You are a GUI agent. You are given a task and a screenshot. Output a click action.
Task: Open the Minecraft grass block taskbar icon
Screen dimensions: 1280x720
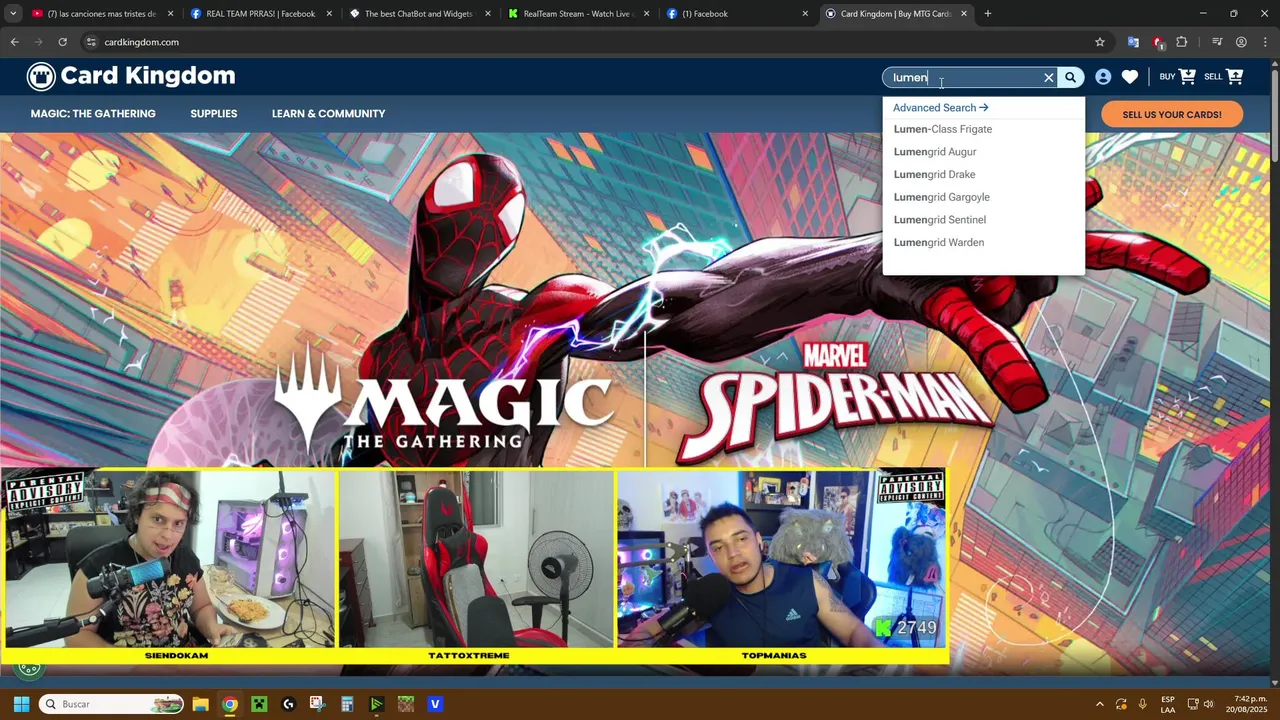pos(405,704)
